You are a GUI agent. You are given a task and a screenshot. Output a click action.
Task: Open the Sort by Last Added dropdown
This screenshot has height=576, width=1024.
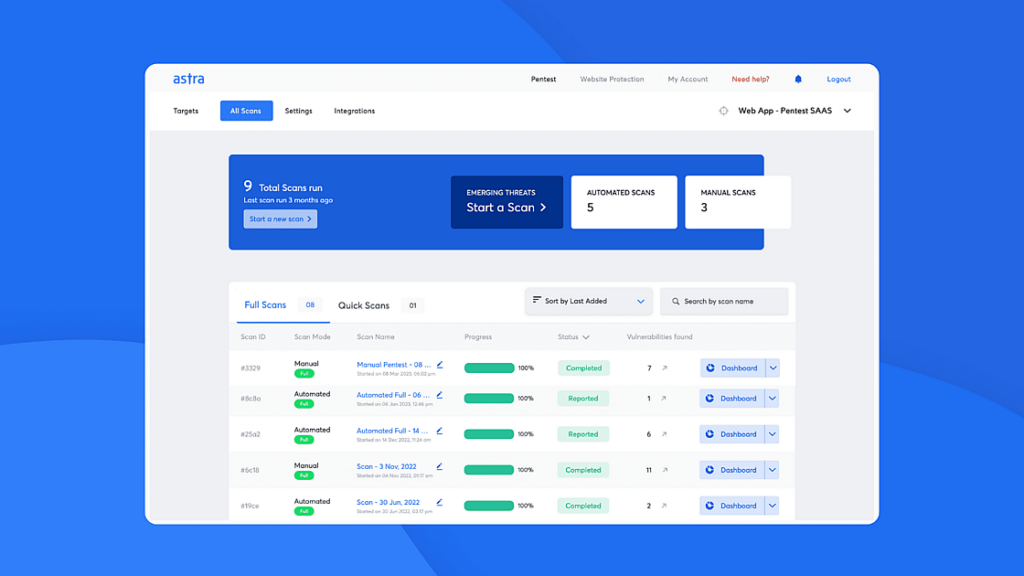588,301
